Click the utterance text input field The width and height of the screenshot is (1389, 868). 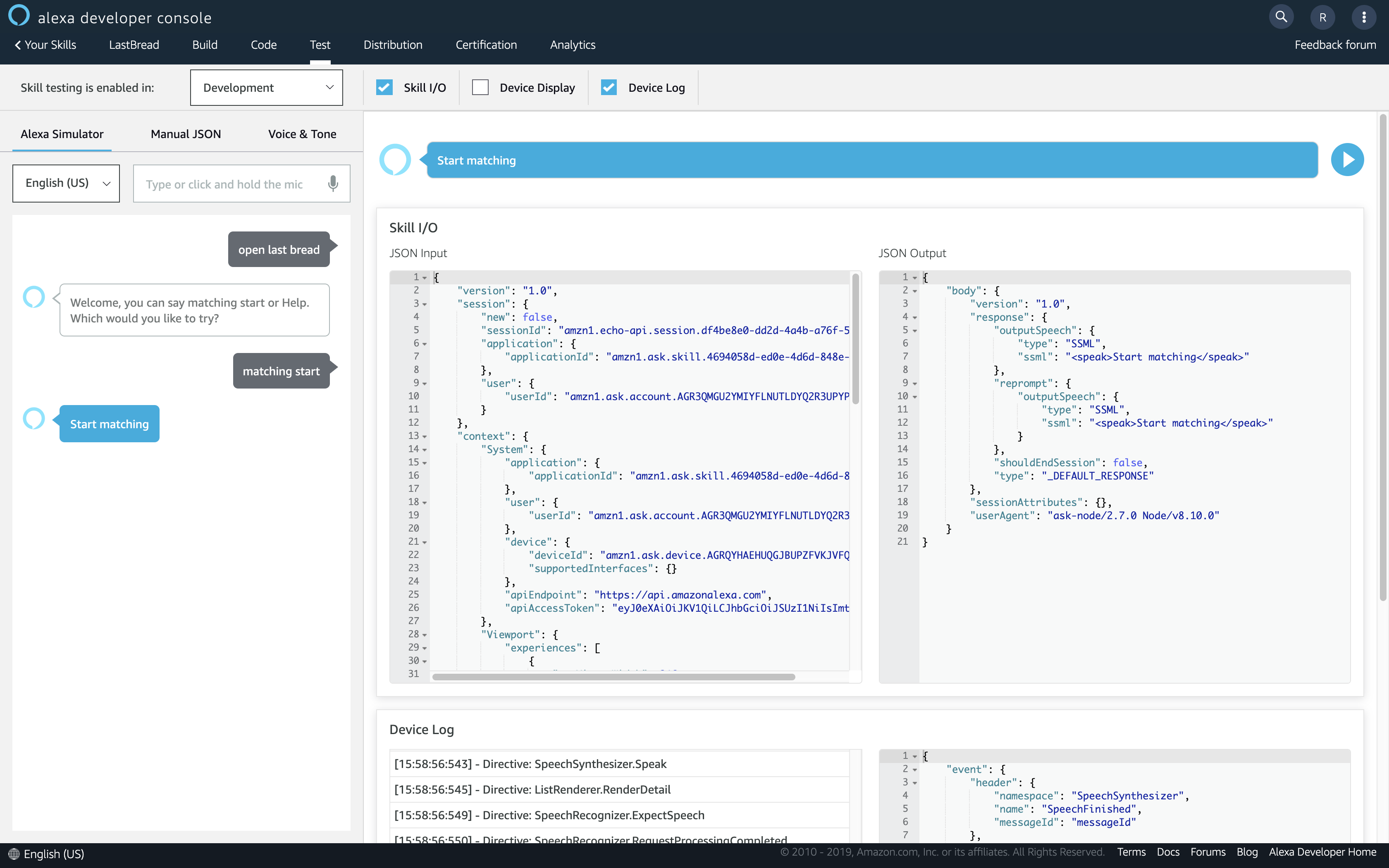(x=241, y=184)
